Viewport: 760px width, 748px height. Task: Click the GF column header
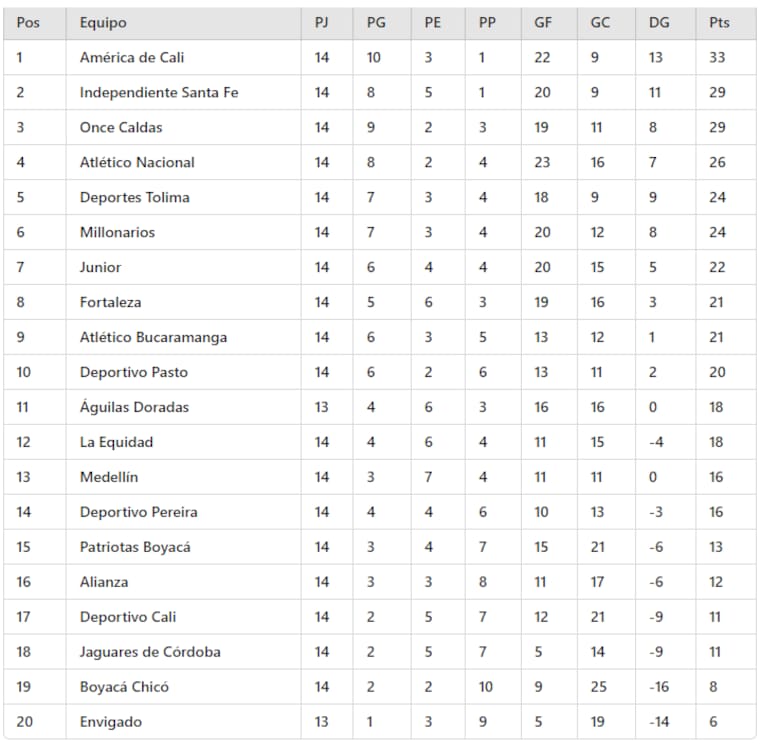pyautogui.click(x=543, y=23)
